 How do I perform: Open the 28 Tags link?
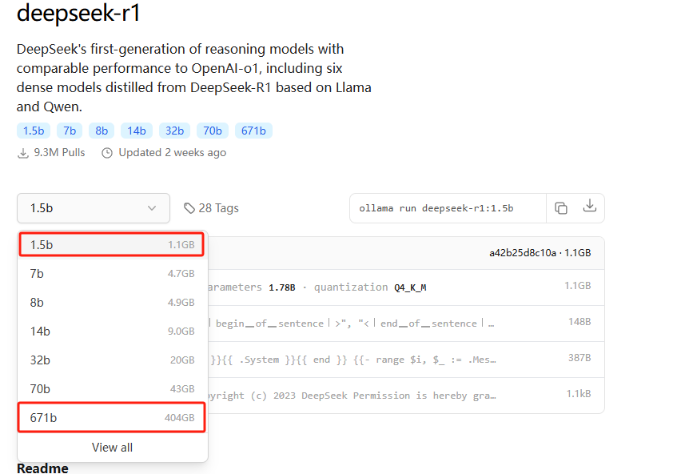tap(219, 208)
